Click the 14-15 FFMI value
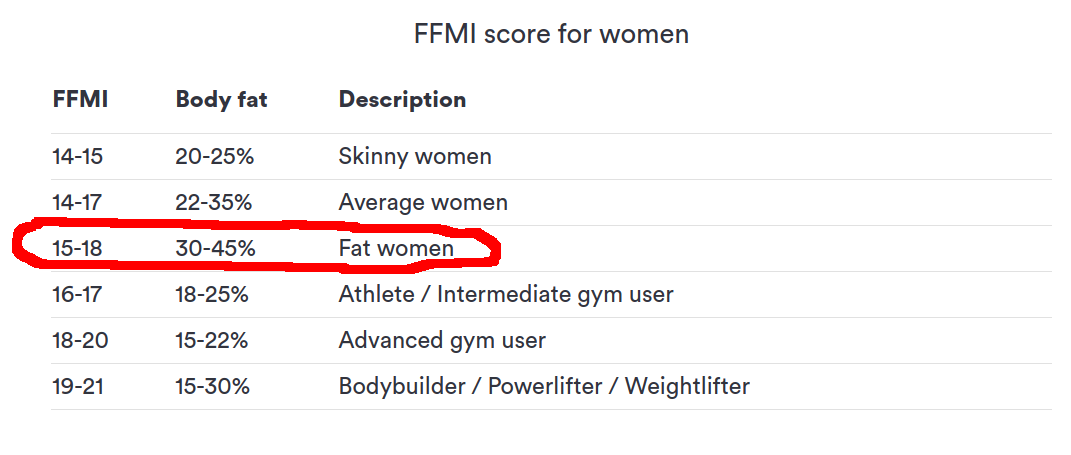 tap(77, 157)
